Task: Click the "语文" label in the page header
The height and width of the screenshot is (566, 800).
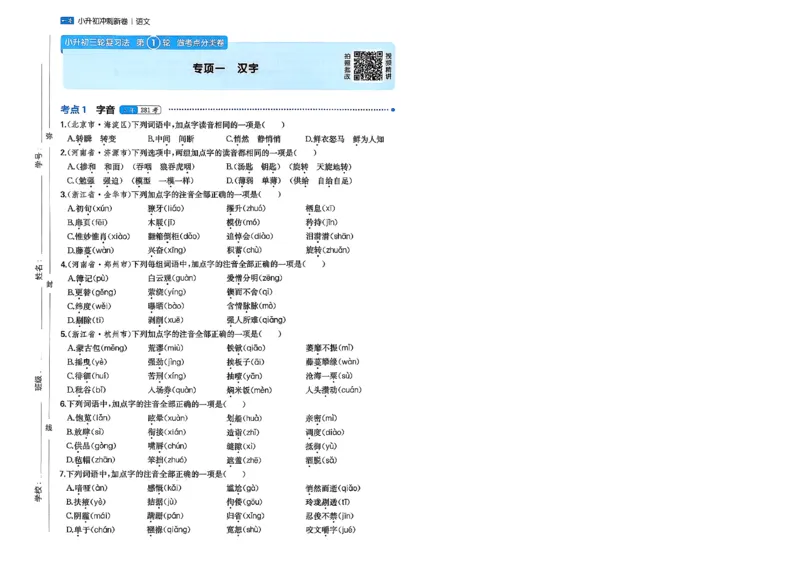Action: click(143, 21)
